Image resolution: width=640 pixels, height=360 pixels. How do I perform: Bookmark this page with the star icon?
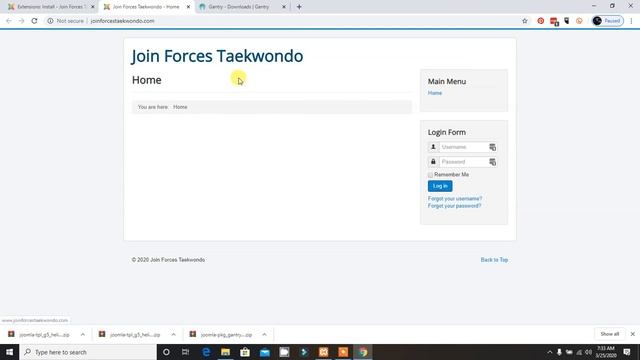[x=524, y=21]
